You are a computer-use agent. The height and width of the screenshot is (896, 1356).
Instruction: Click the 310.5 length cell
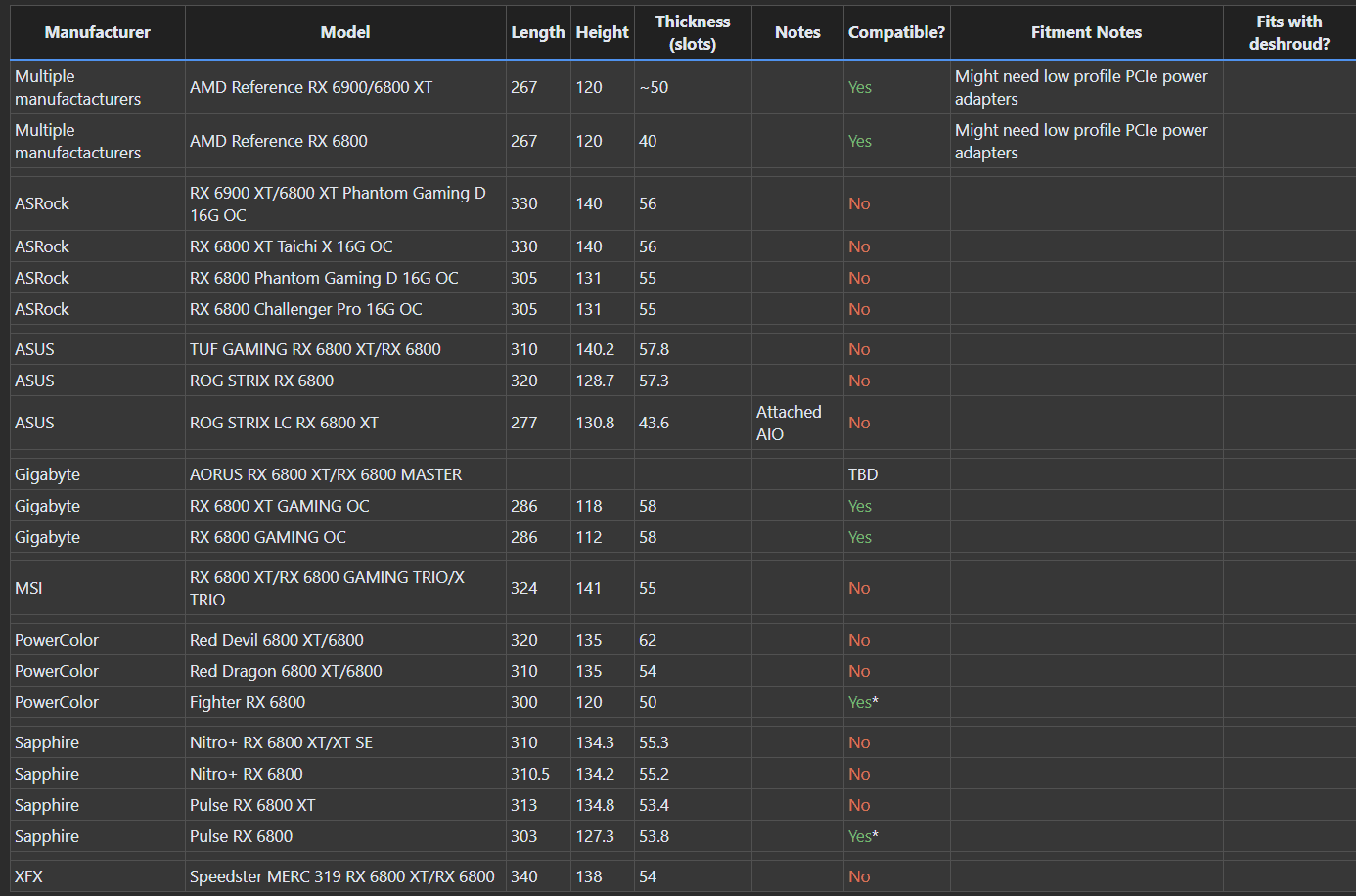point(538,774)
